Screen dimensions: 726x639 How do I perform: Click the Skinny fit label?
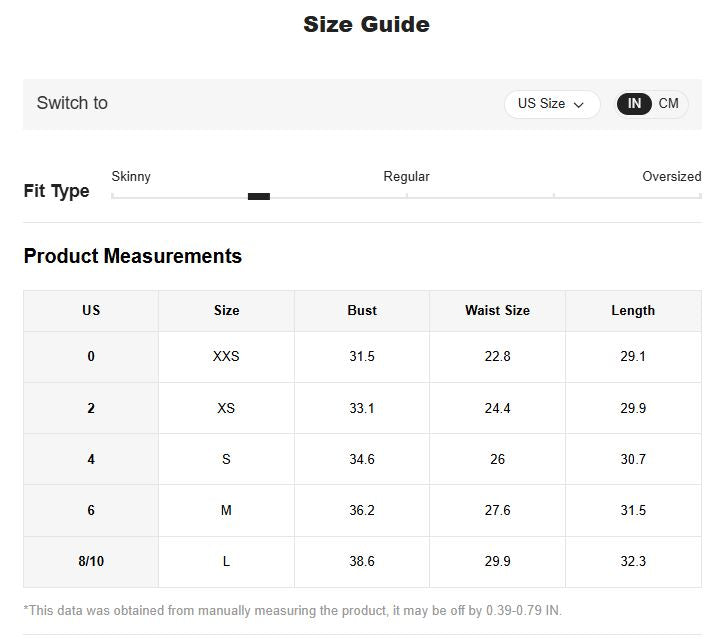tap(131, 177)
